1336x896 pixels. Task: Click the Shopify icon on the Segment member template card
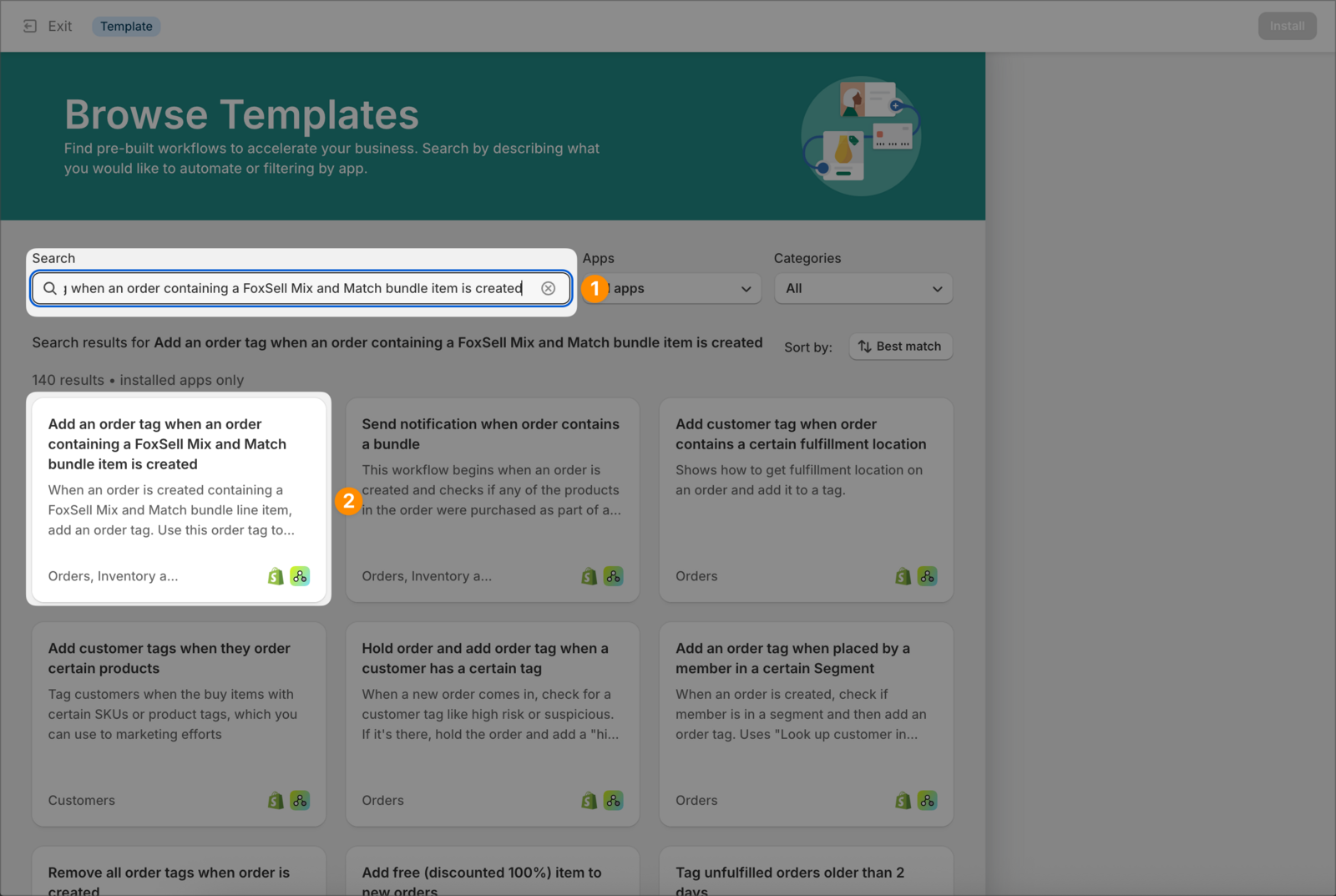pyautogui.click(x=902, y=800)
